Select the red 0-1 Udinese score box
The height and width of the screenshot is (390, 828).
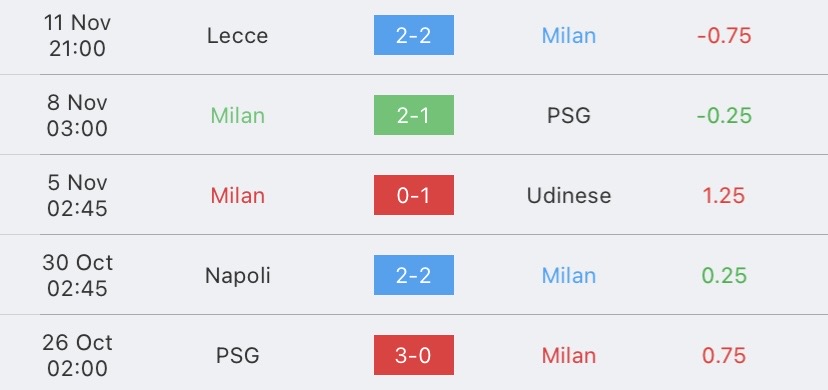click(x=413, y=195)
